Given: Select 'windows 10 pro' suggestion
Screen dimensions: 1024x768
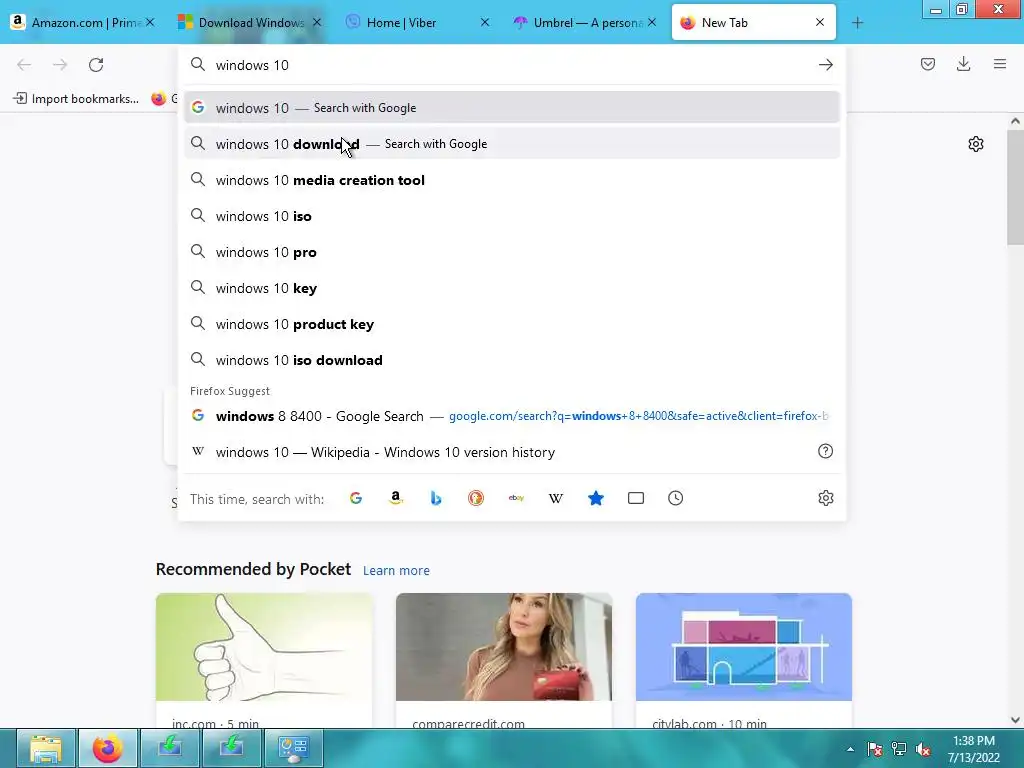Looking at the screenshot, I should [x=512, y=251].
